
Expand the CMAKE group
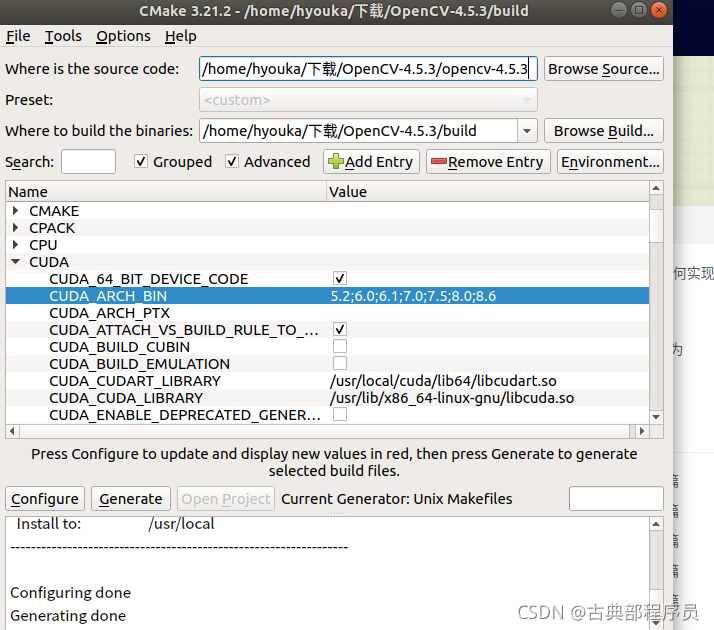pos(15,210)
